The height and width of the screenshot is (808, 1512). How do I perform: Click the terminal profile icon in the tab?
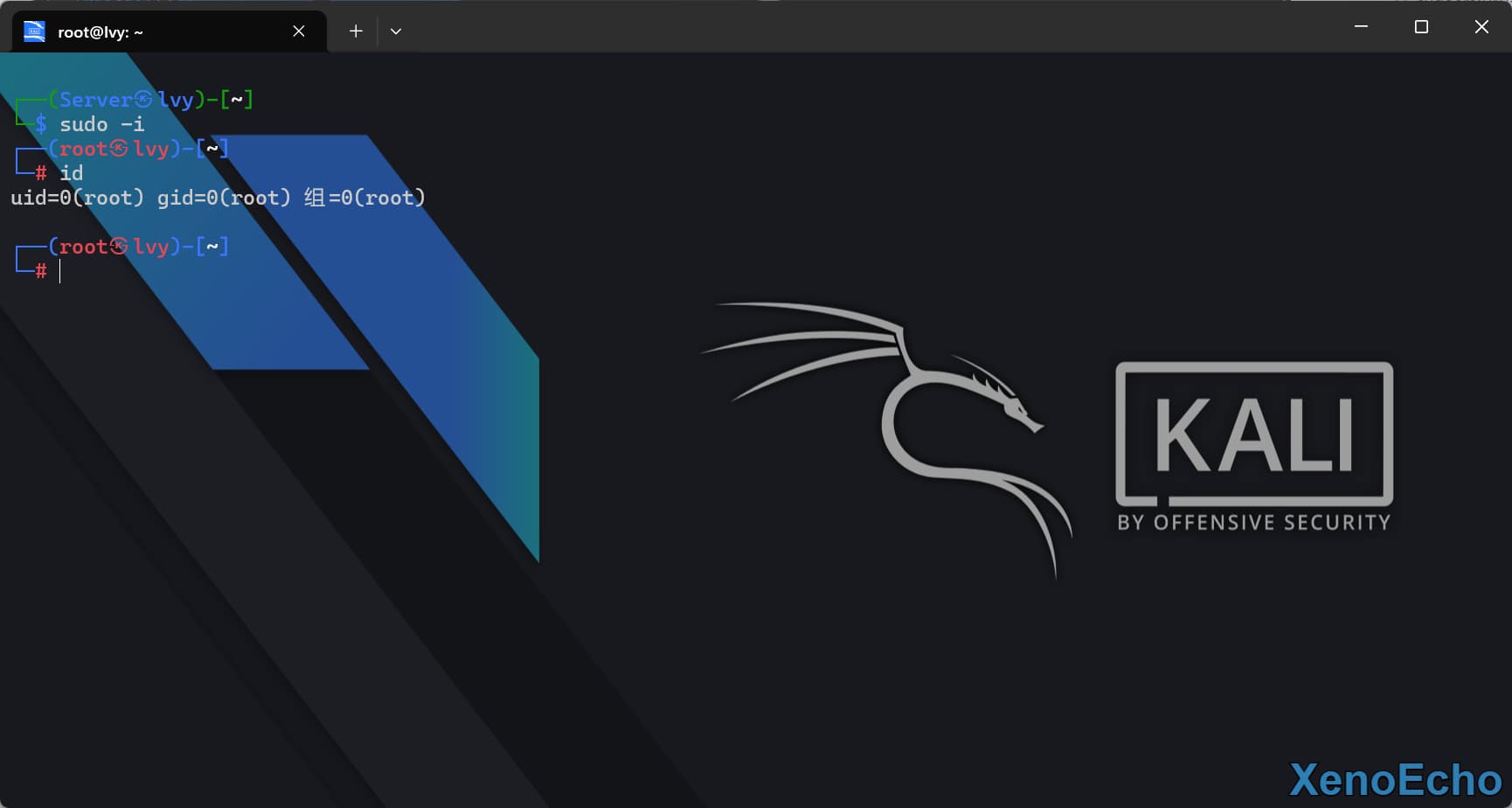pyautogui.click(x=34, y=31)
